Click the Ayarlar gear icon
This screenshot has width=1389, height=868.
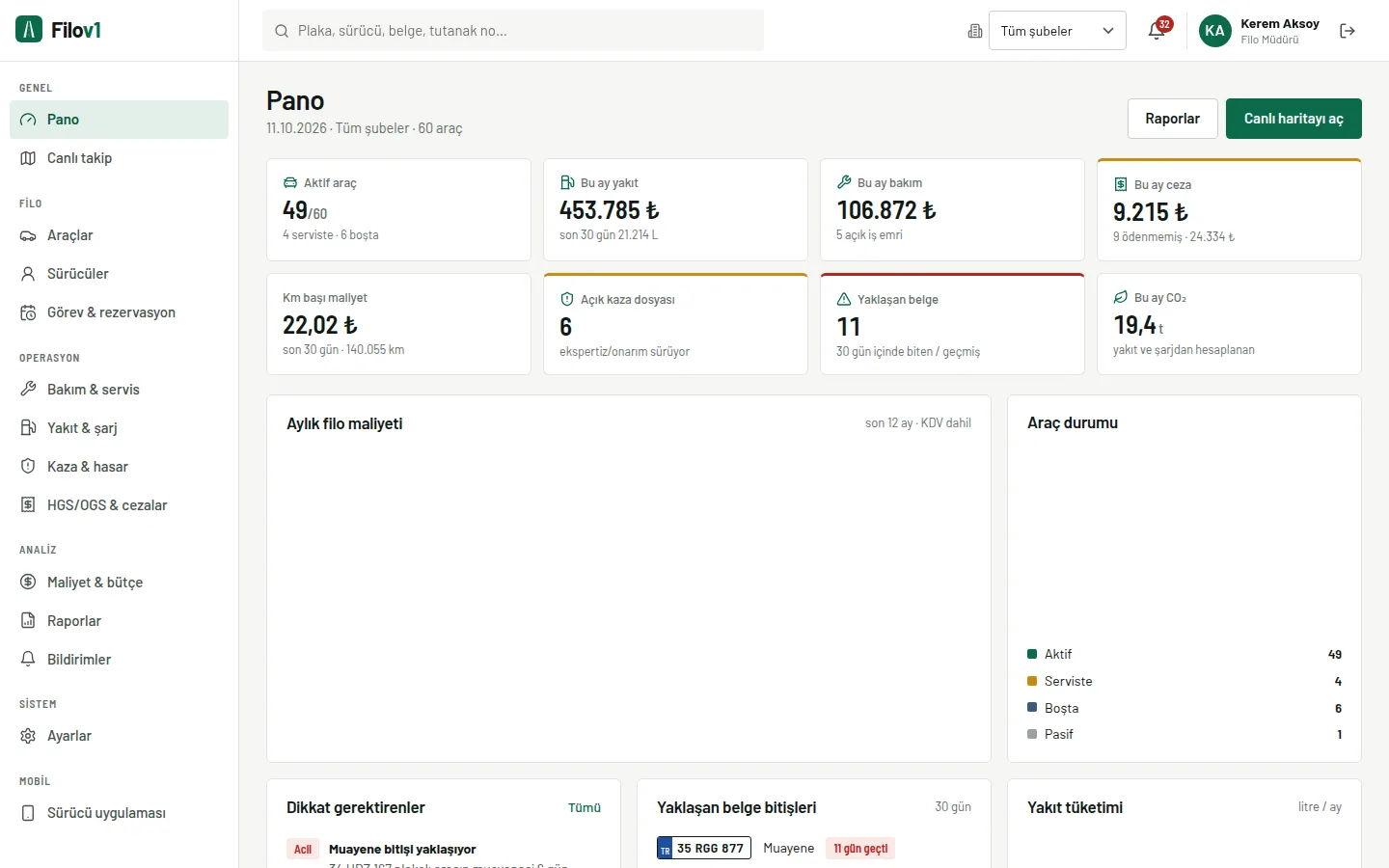tap(28, 736)
